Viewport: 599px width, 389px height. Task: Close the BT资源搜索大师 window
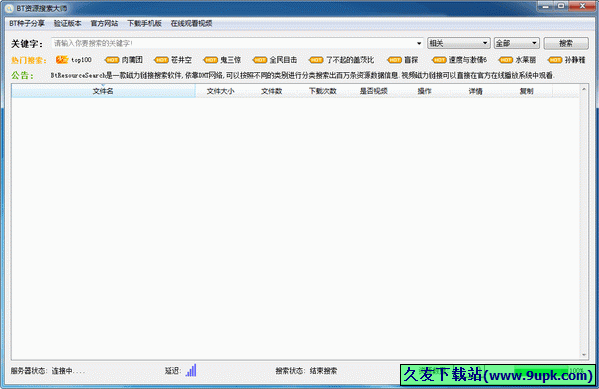click(x=582, y=6)
